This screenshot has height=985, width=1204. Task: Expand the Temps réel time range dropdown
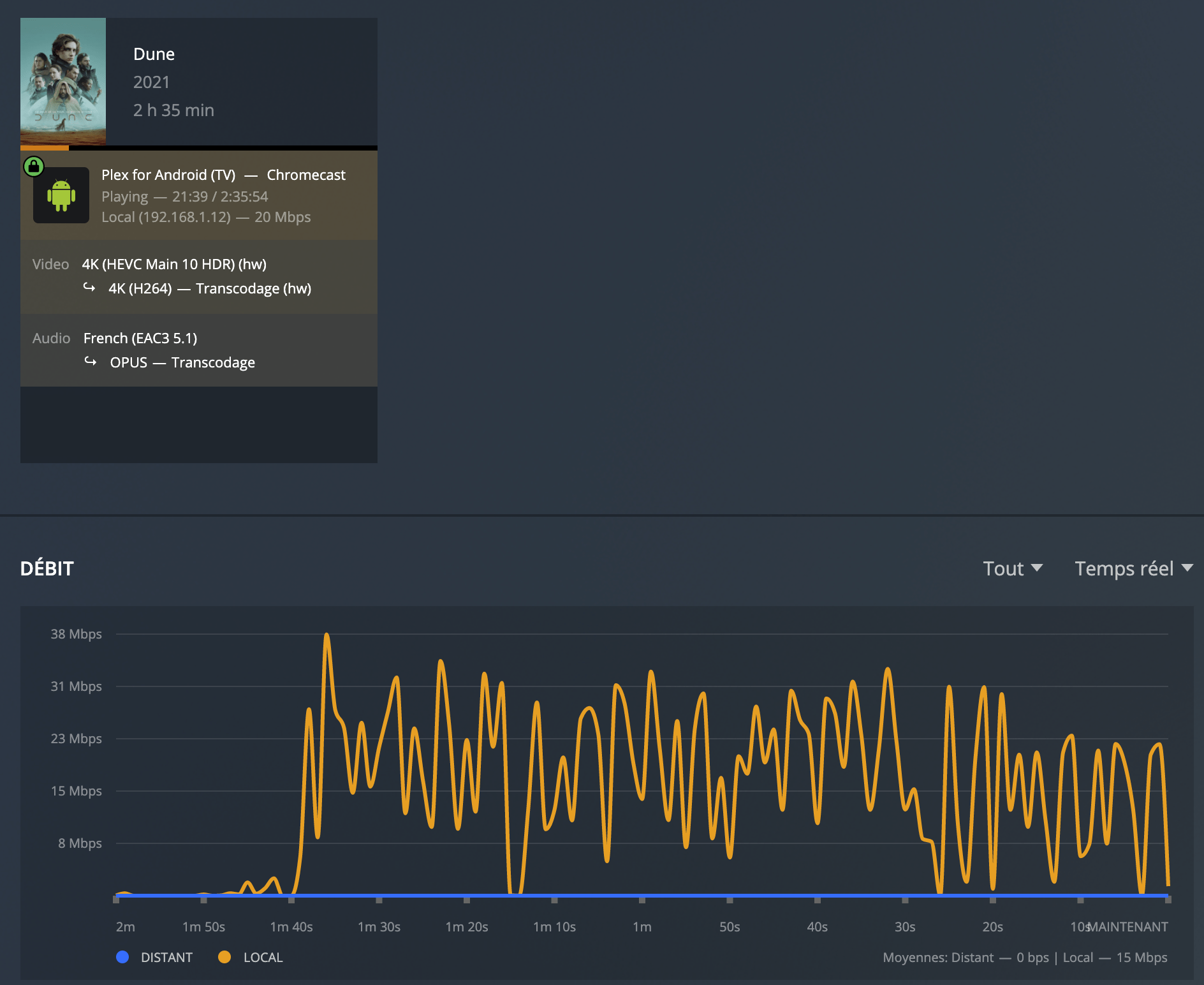click(1124, 568)
